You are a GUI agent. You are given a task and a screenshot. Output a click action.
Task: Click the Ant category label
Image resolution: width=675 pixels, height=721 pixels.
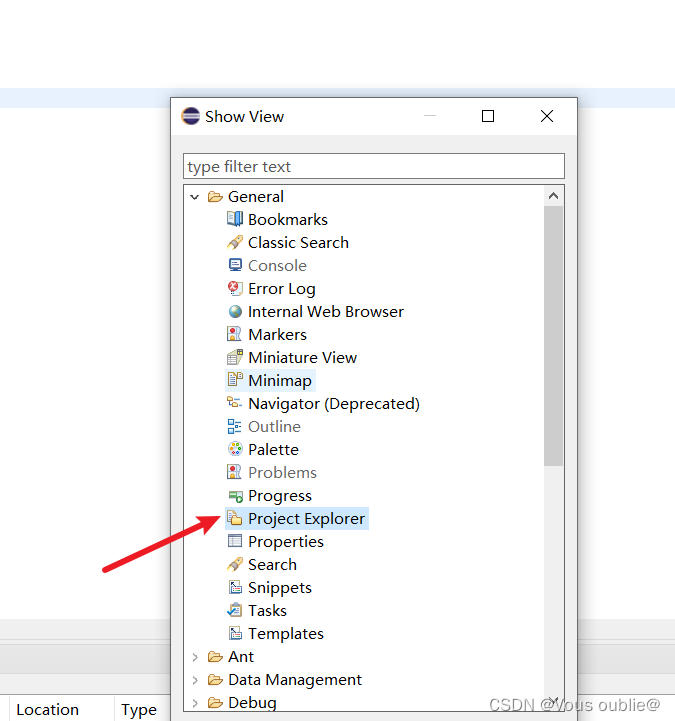(x=241, y=657)
